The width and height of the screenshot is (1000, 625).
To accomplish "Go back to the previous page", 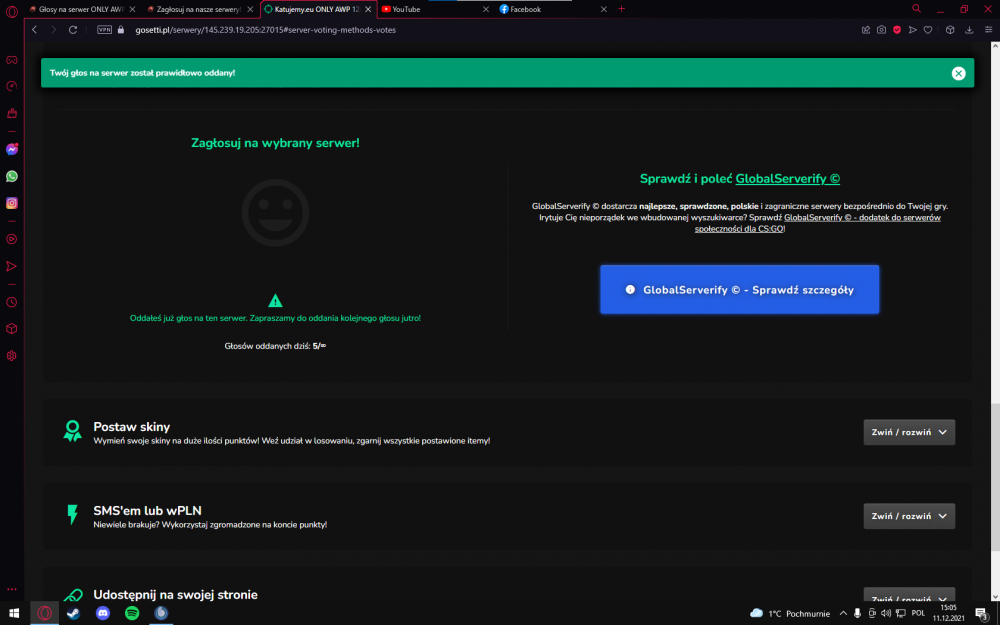I will [x=34, y=30].
